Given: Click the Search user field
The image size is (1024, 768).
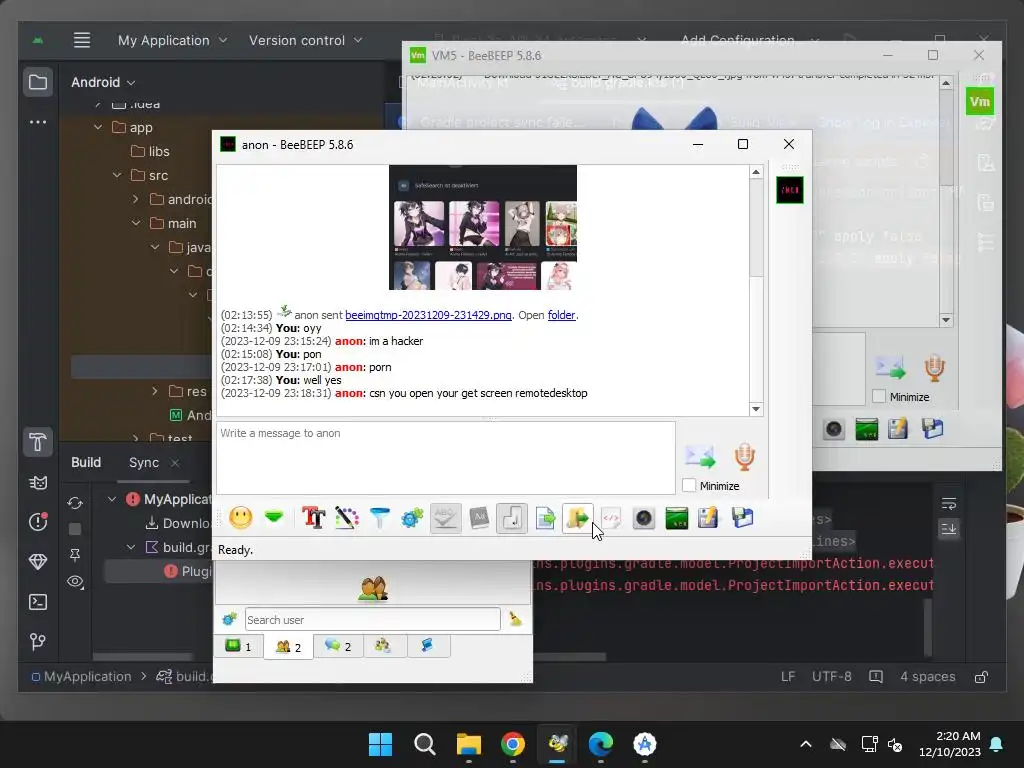Looking at the screenshot, I should [372, 619].
